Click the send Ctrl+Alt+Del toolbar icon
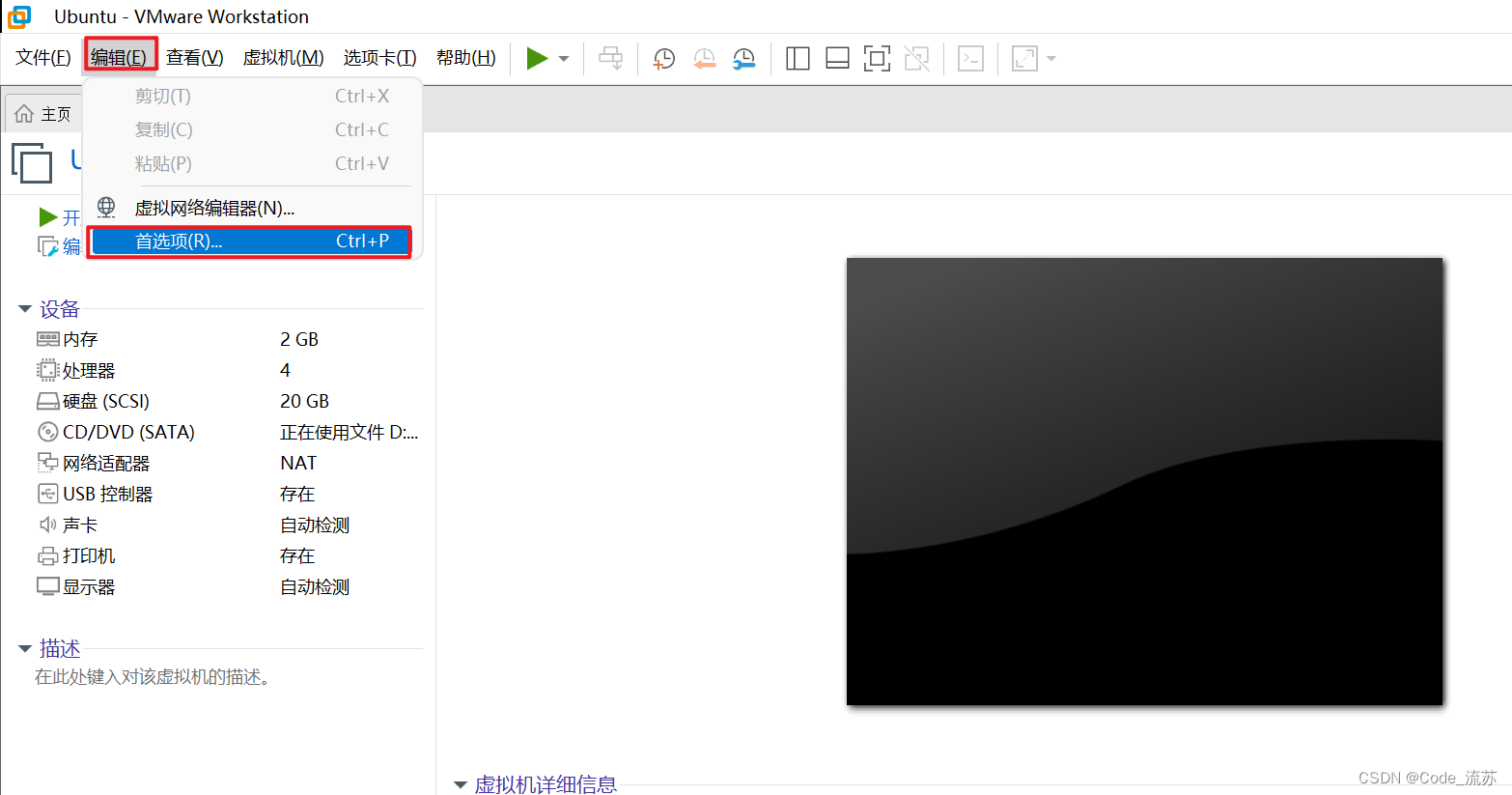This screenshot has height=795, width=1512. coord(611,59)
